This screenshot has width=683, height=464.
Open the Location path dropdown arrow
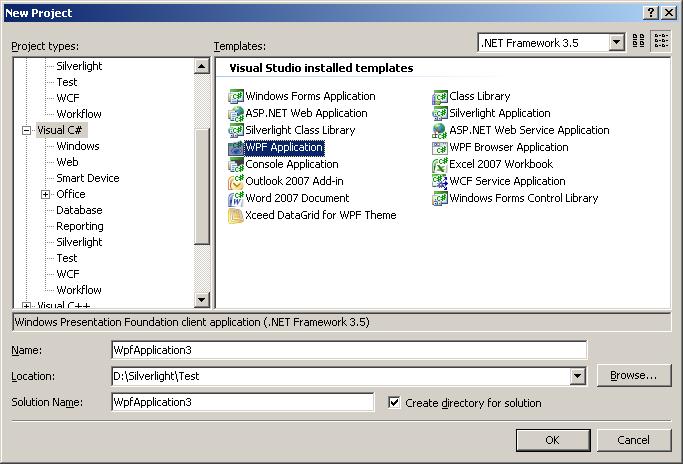pyautogui.click(x=578, y=376)
